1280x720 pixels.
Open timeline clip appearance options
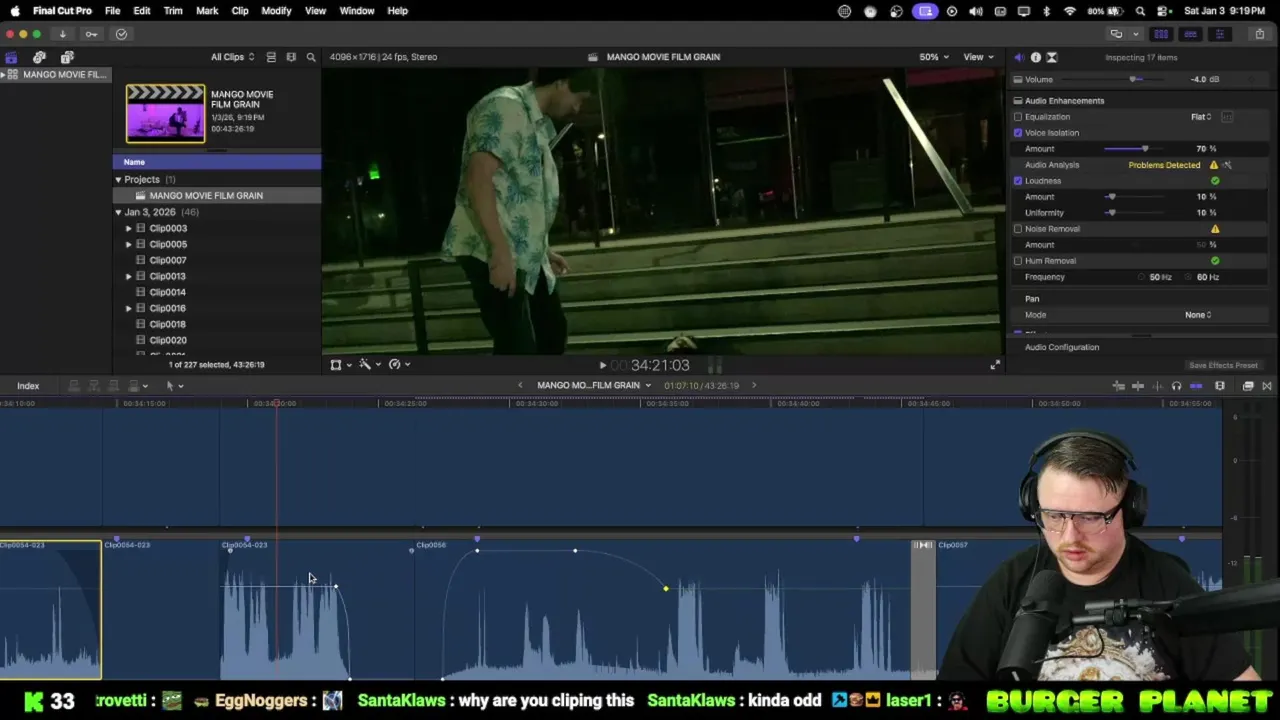click(x=1219, y=386)
